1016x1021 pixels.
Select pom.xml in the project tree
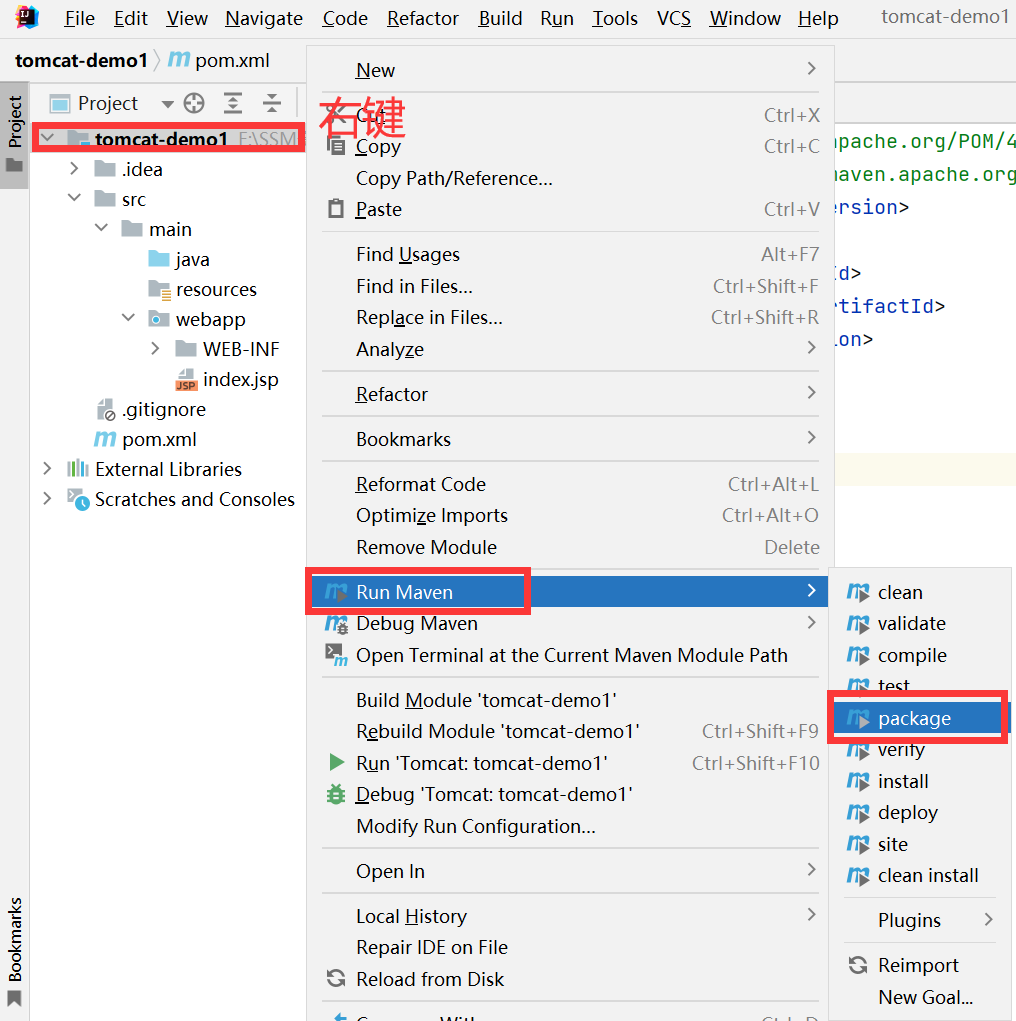[145, 439]
